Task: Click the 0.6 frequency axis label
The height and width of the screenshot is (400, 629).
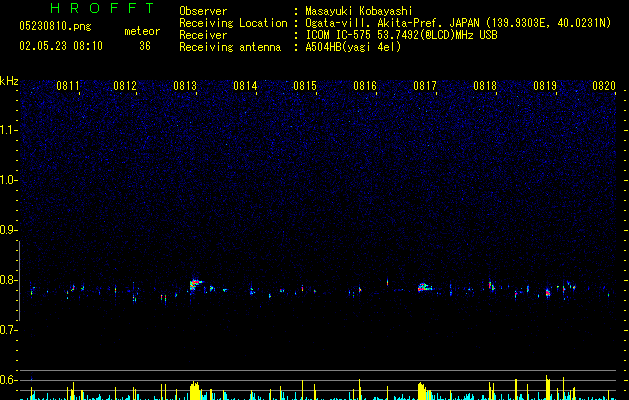Action: (x=8, y=380)
